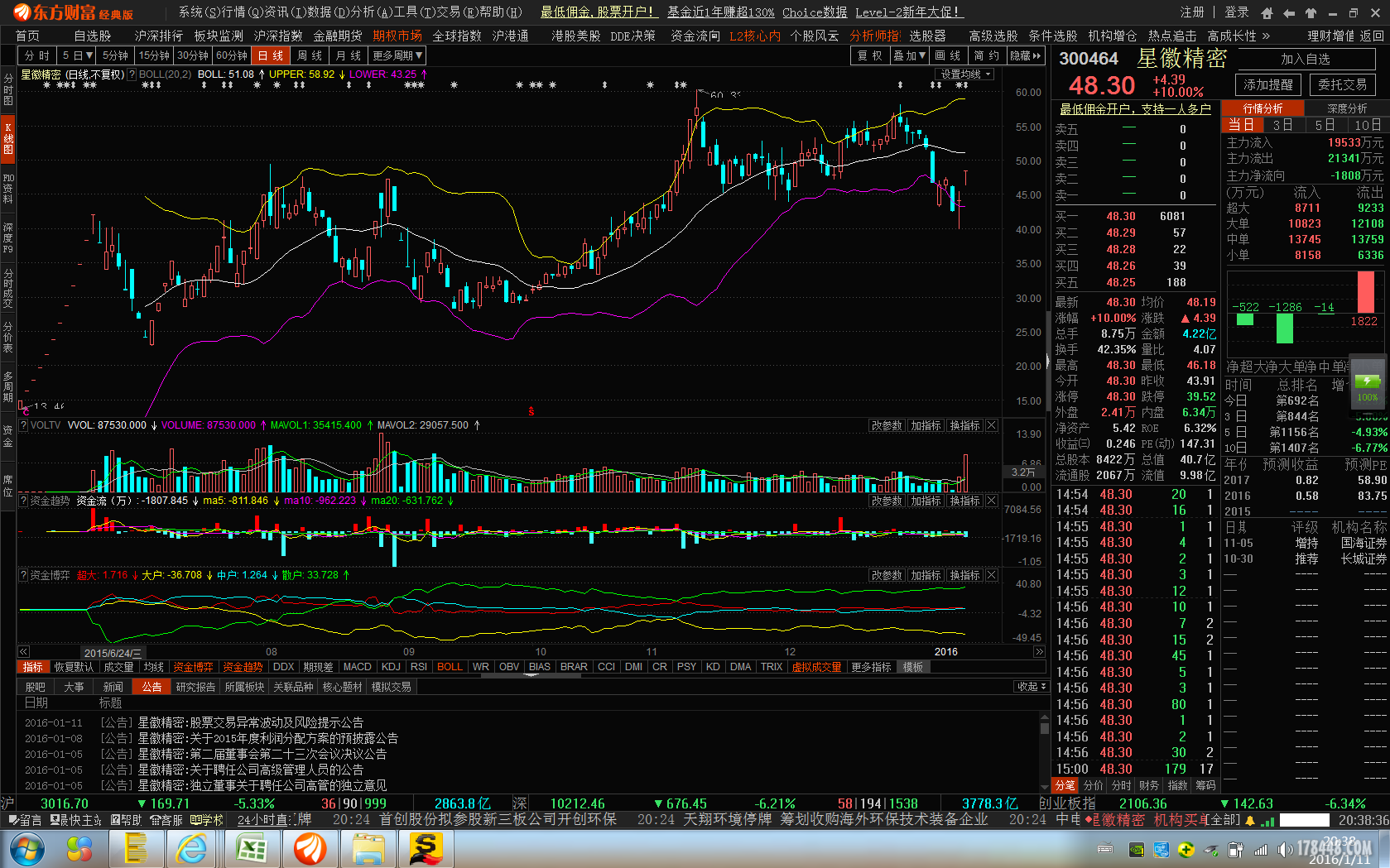Click the home icon in title bar

coord(1267,12)
